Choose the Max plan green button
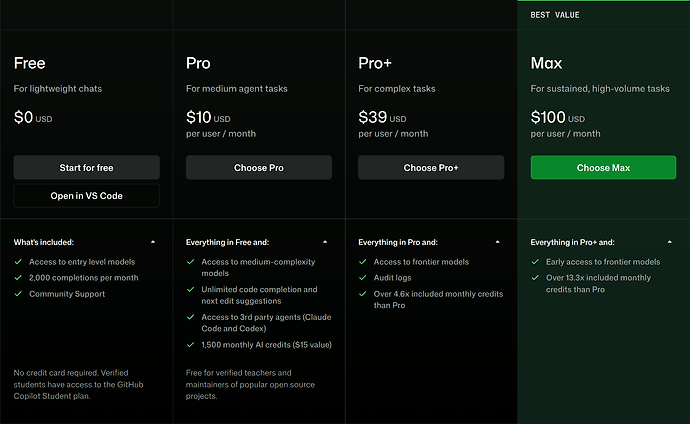This screenshot has height=424, width=690. [603, 167]
